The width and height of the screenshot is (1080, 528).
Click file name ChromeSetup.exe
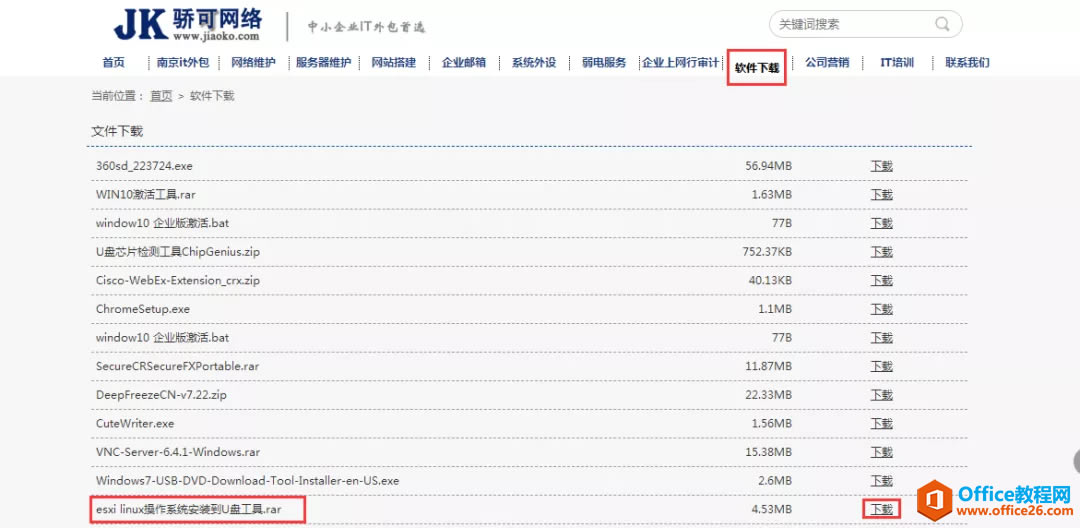(143, 309)
